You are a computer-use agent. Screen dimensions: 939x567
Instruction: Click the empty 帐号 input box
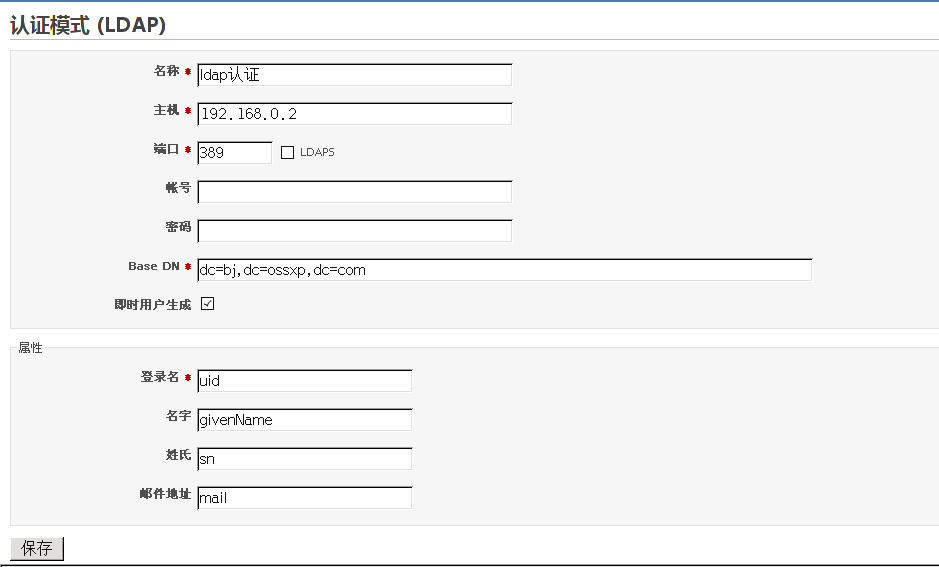pos(355,192)
